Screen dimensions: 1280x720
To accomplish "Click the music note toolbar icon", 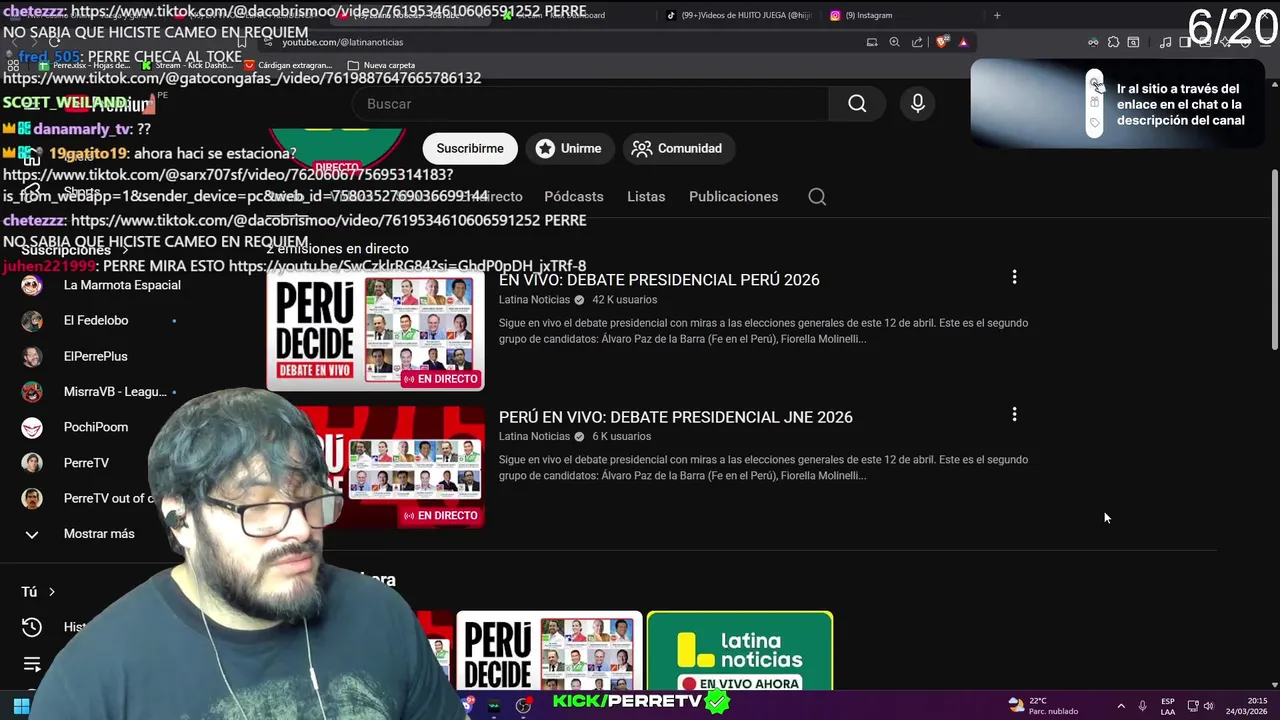I will click(1165, 42).
